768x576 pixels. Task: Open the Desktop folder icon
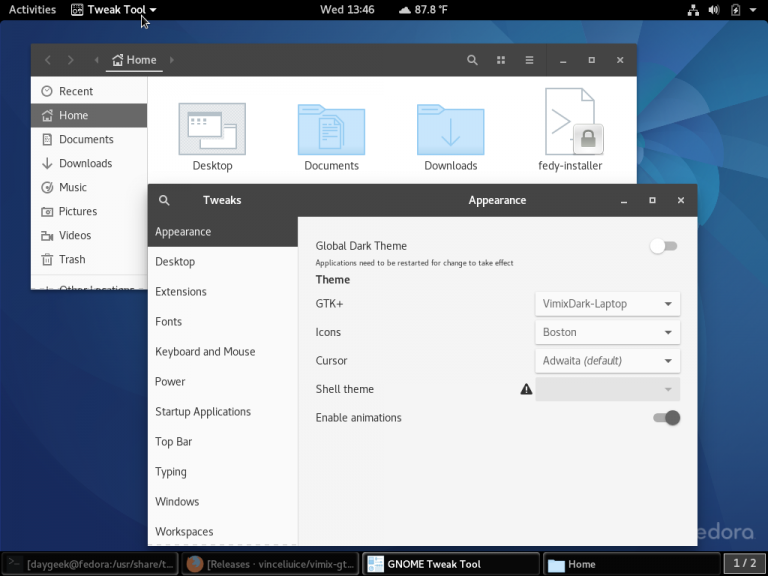pos(212,130)
